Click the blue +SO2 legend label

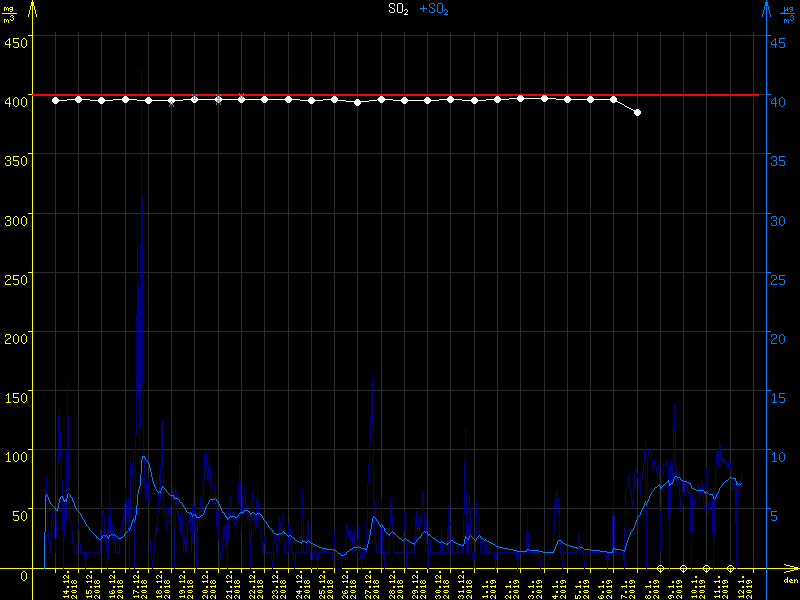(433, 9)
